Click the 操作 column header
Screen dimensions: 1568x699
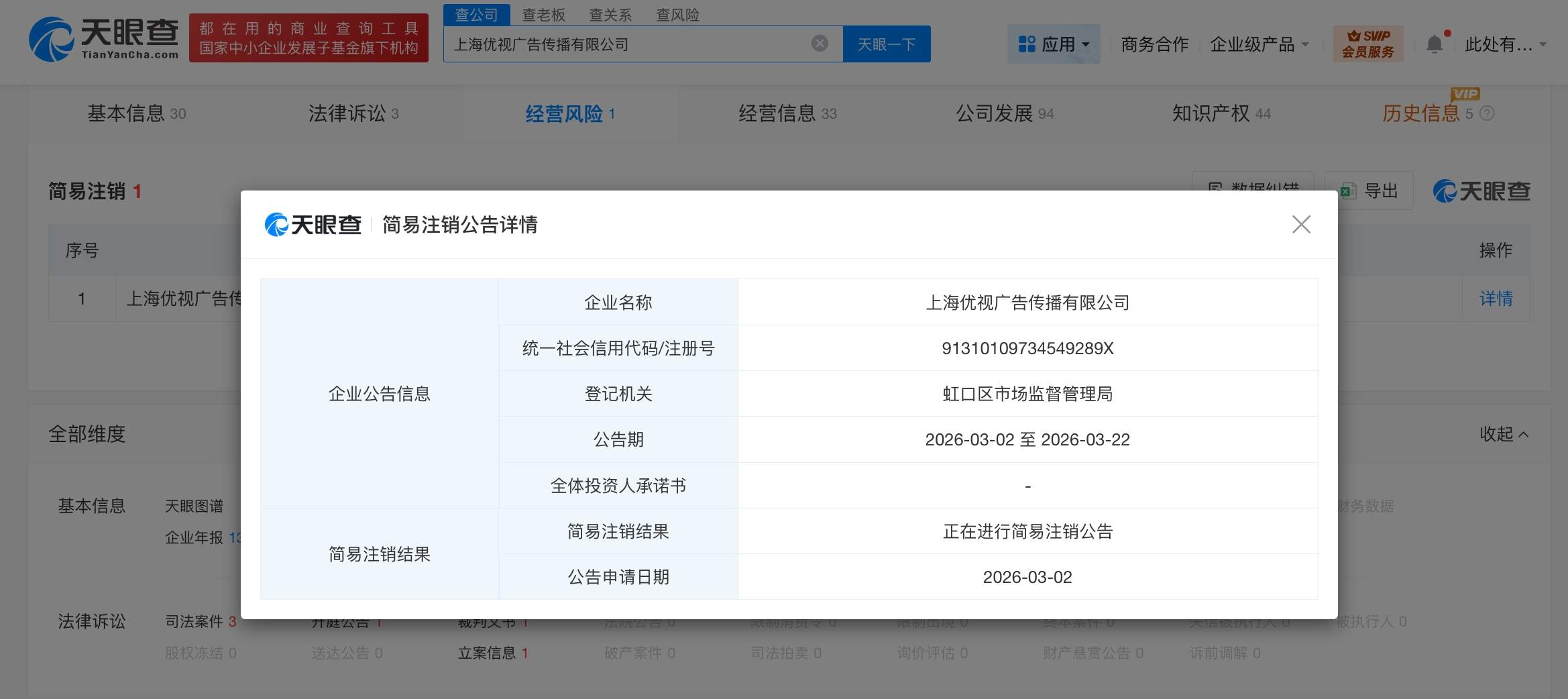click(x=1496, y=250)
